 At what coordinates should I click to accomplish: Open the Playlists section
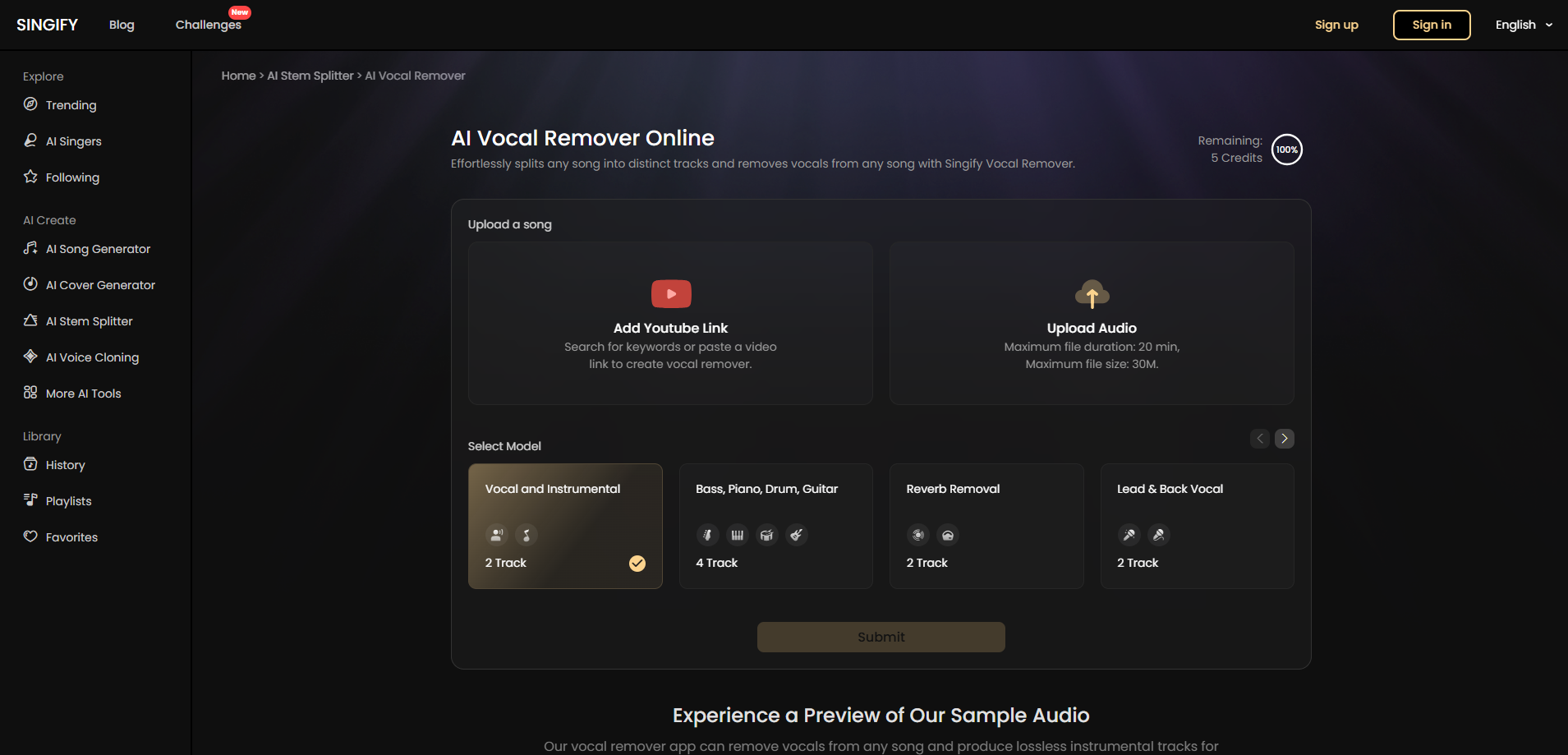click(68, 500)
